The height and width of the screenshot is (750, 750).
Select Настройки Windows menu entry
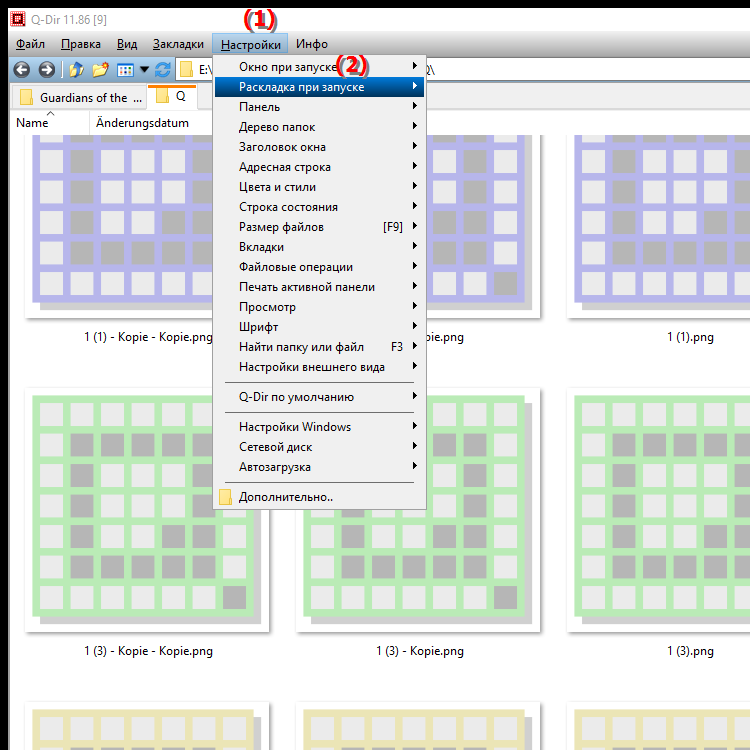click(320, 427)
